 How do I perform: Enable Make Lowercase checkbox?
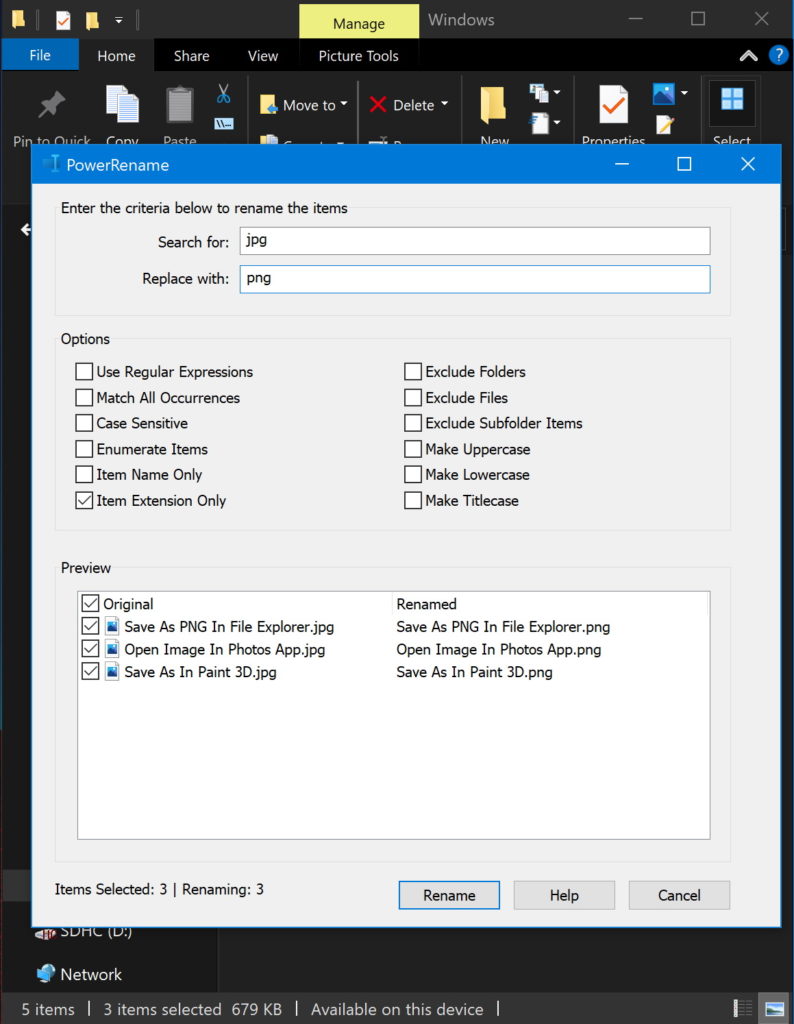pos(413,475)
